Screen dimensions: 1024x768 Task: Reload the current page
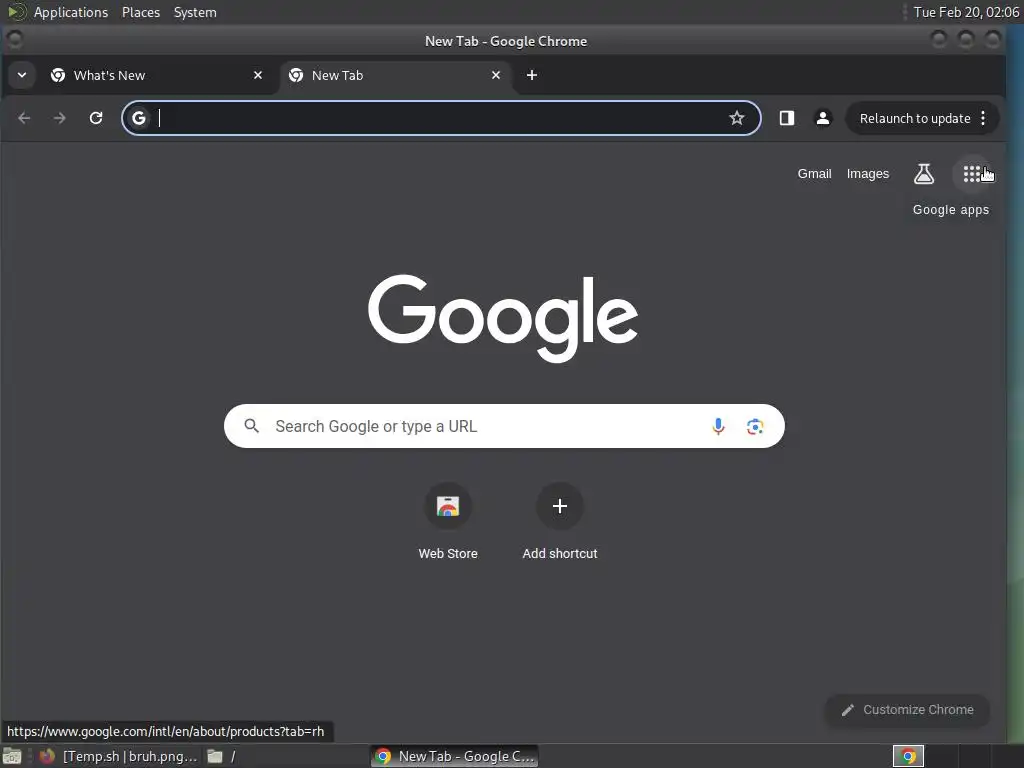coord(96,118)
